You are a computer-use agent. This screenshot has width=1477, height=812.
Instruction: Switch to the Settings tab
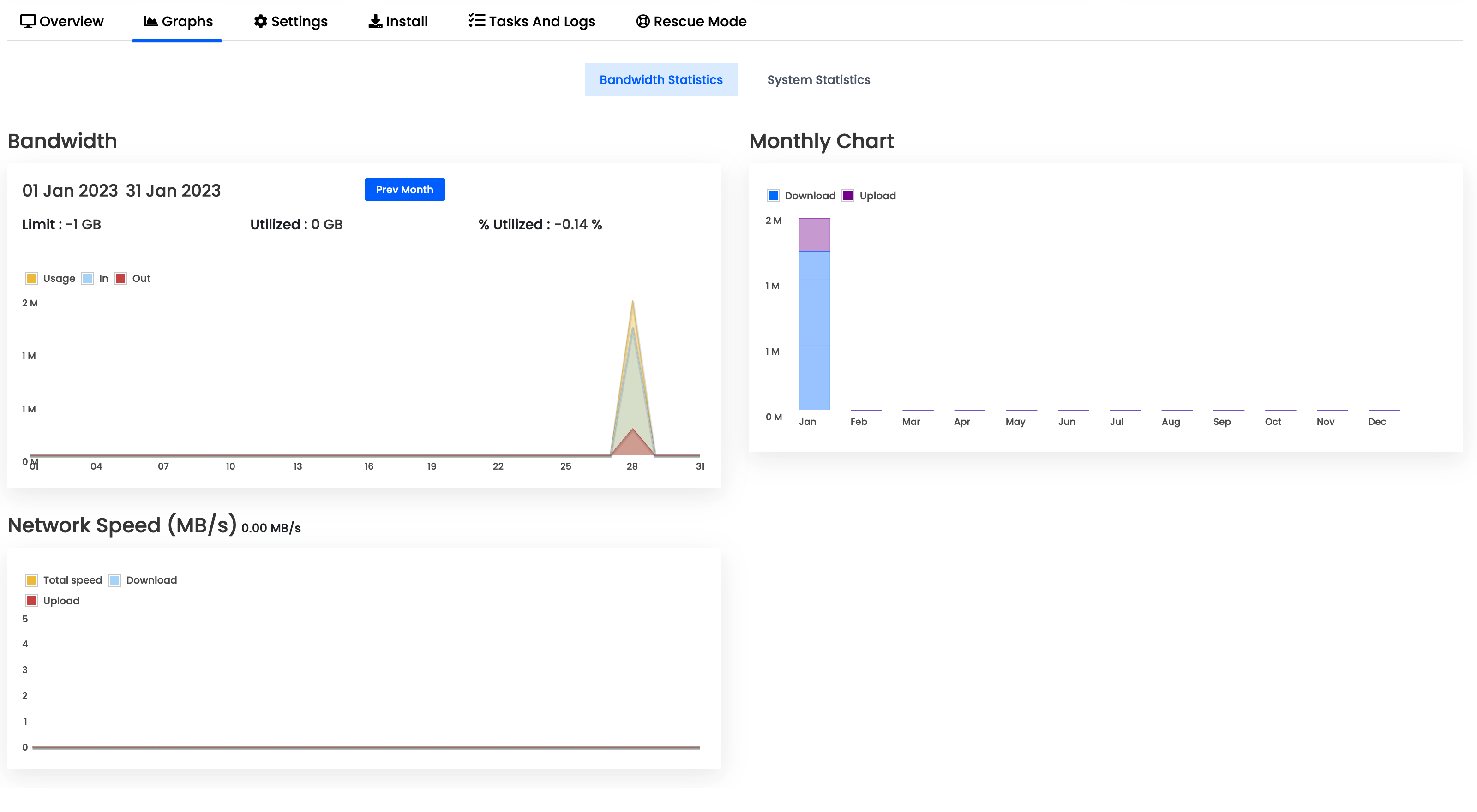[x=291, y=21]
